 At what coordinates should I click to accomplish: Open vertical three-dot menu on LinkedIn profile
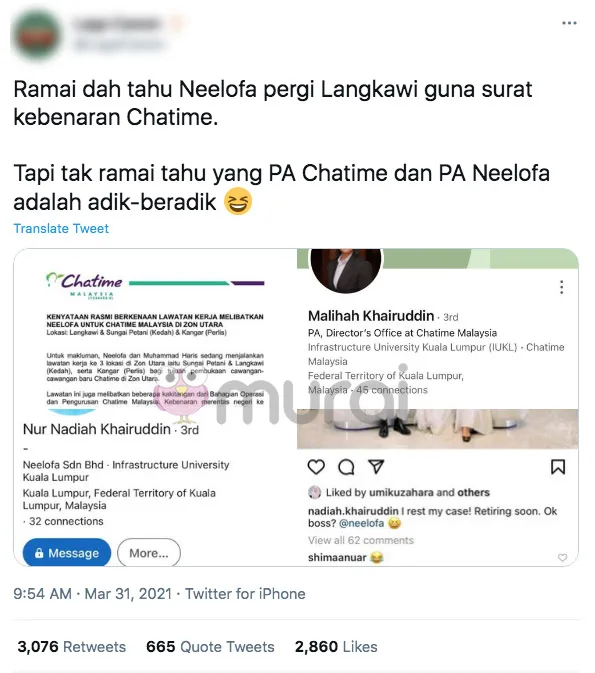(x=562, y=287)
